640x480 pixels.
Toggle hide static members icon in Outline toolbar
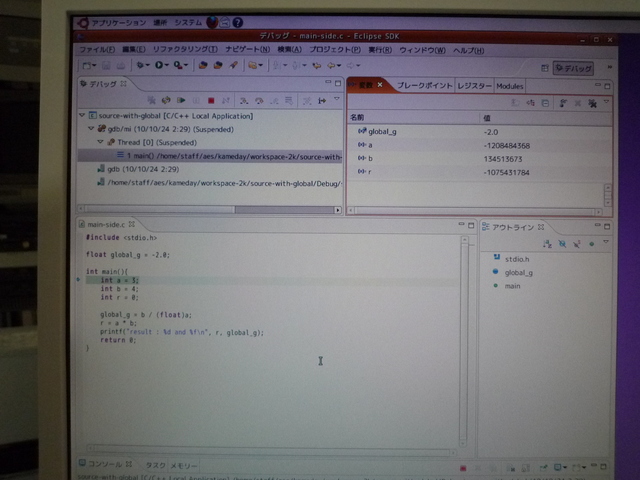tap(577, 243)
